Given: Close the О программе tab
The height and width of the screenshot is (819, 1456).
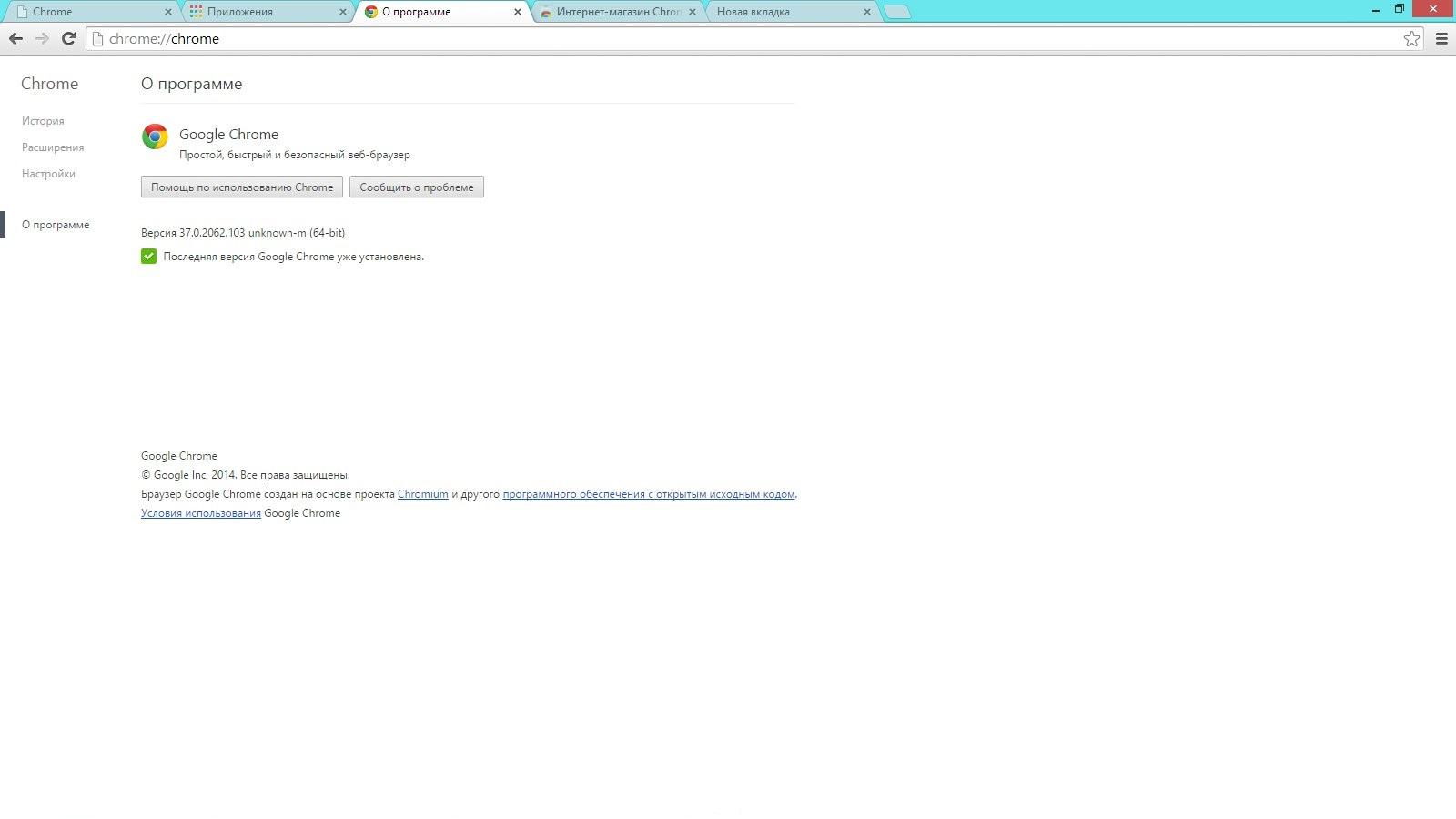Looking at the screenshot, I should tap(518, 12).
